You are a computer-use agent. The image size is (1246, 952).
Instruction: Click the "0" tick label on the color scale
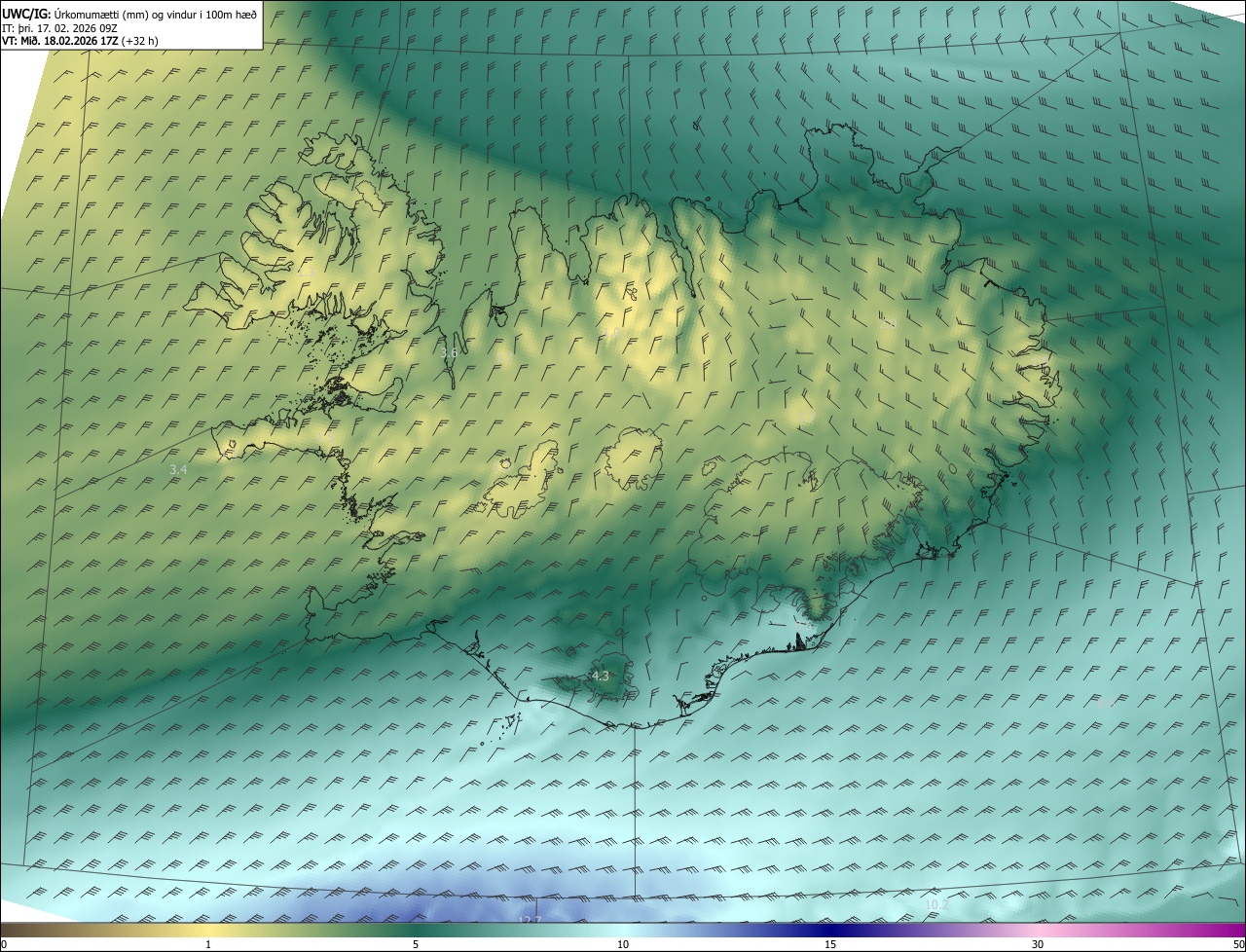(x=4, y=944)
